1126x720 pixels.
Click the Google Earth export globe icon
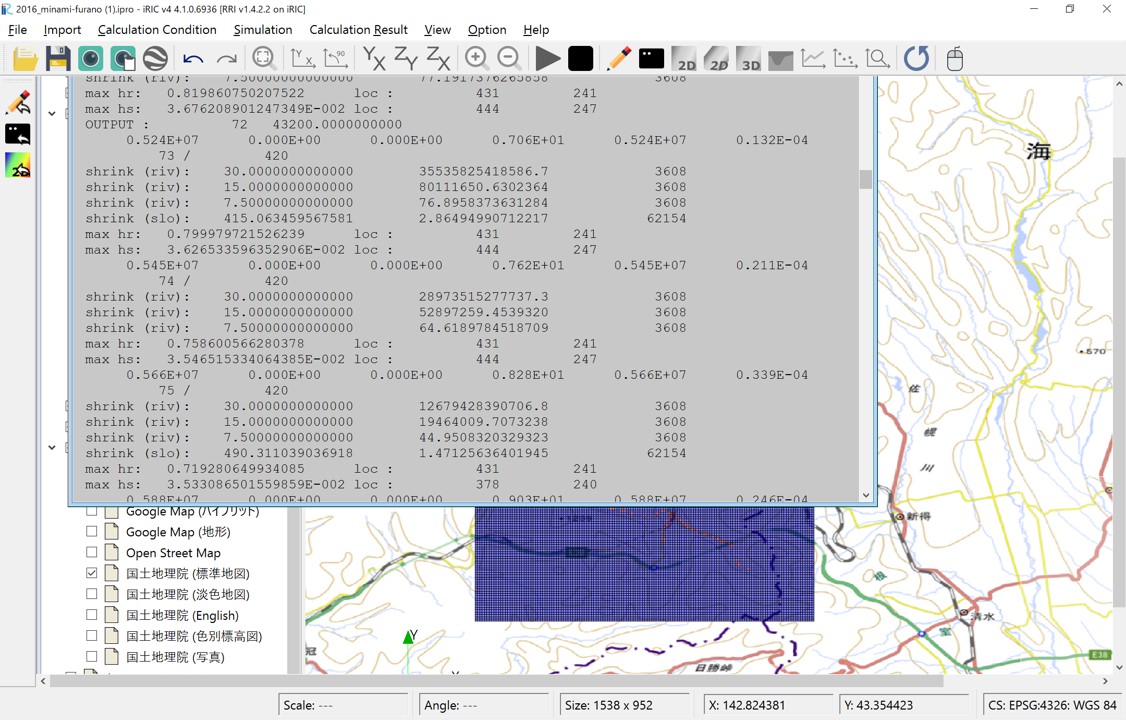click(x=155, y=58)
